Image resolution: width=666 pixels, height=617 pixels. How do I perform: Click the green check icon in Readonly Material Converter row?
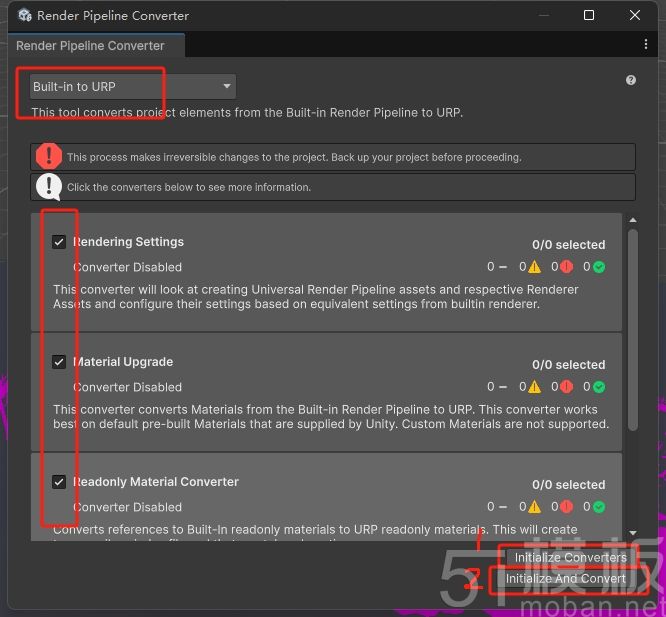pyautogui.click(x=599, y=507)
